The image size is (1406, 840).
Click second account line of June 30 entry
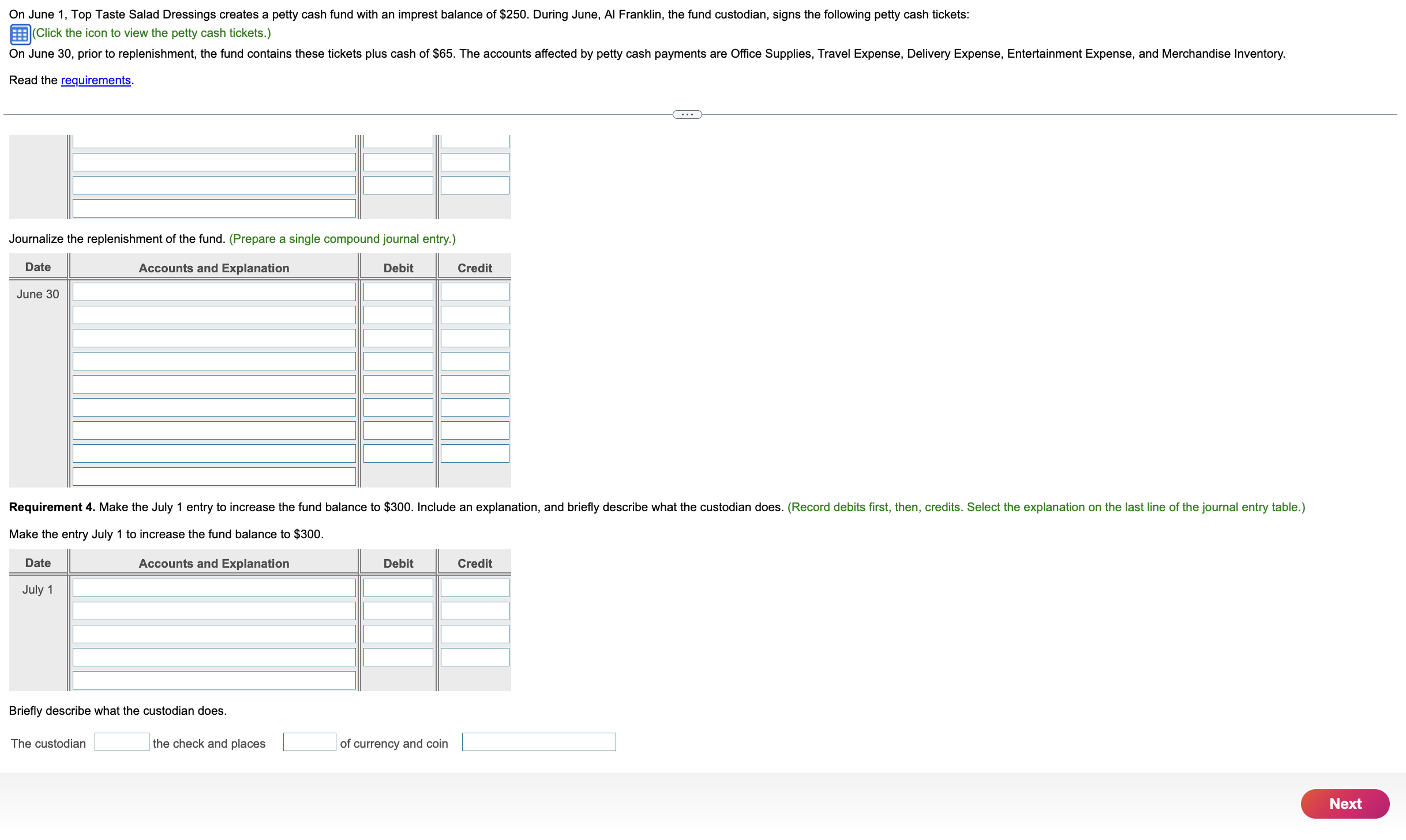tap(214, 315)
